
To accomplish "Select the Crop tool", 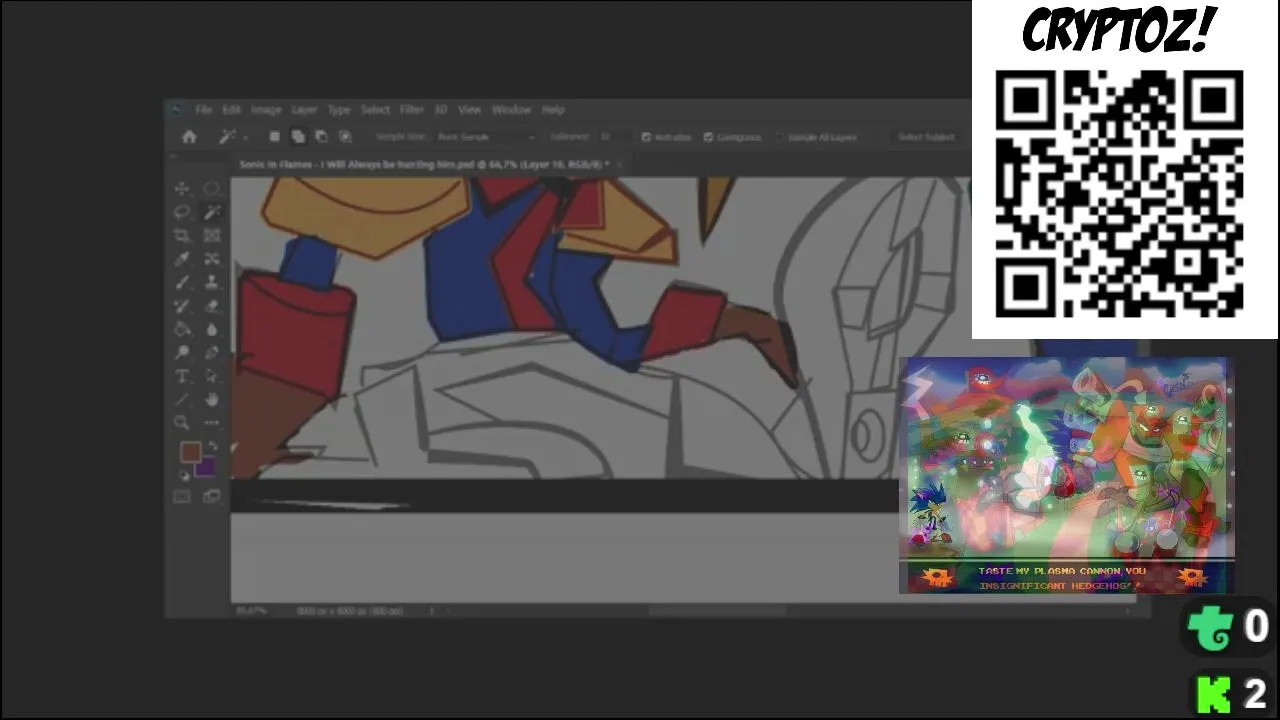I will pos(182,235).
